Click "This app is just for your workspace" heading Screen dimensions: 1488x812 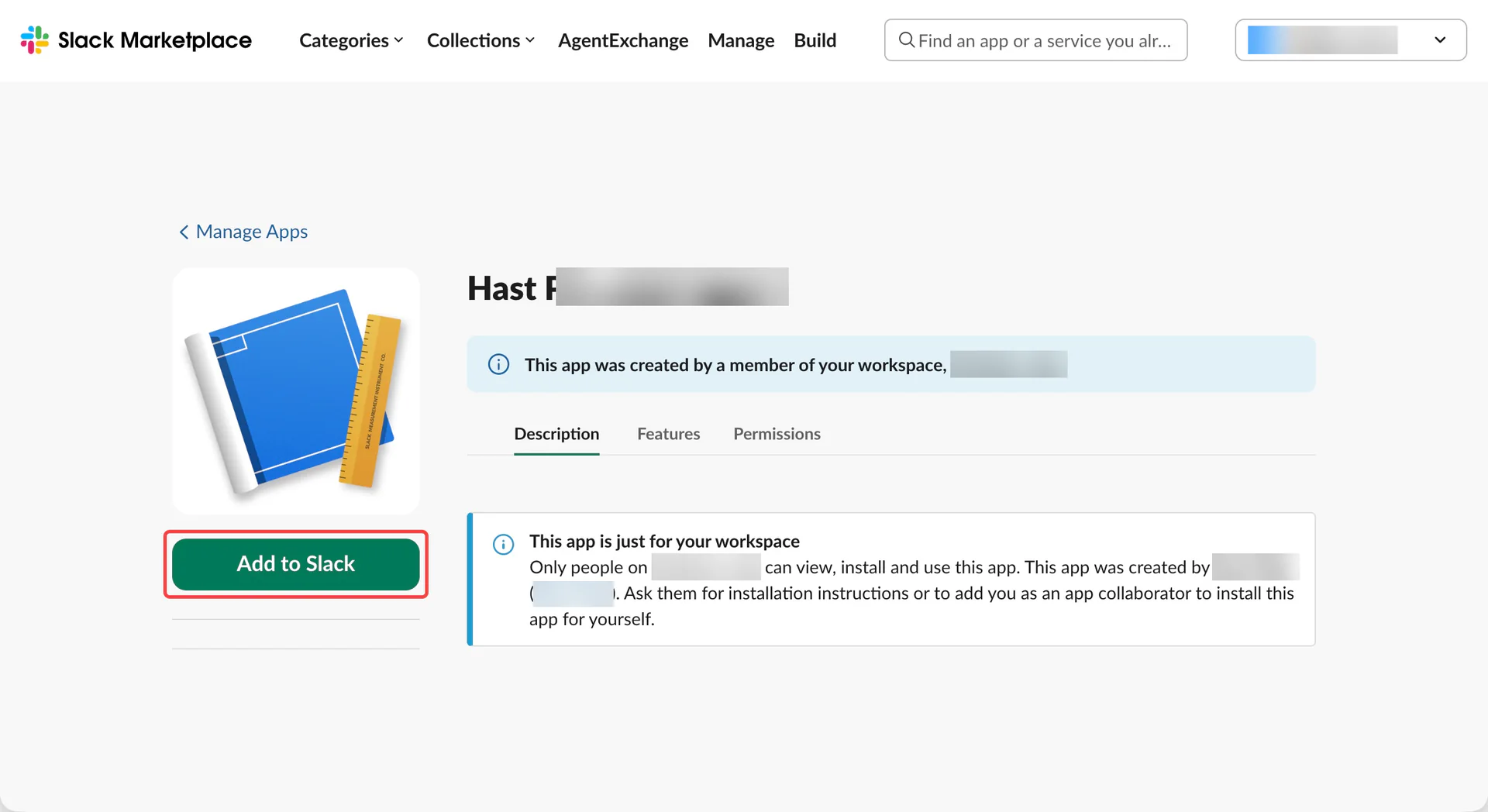[664, 541]
